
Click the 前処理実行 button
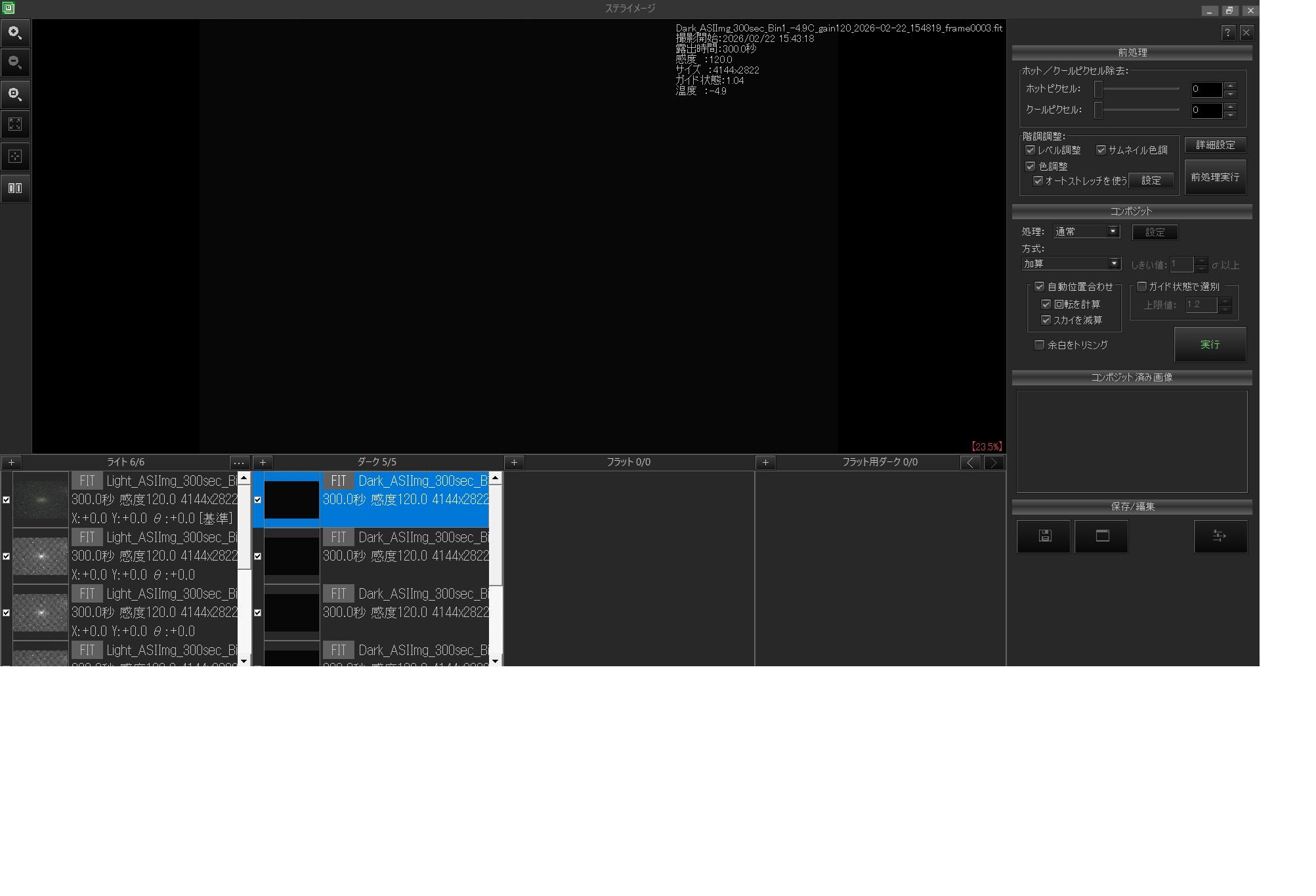click(1215, 177)
